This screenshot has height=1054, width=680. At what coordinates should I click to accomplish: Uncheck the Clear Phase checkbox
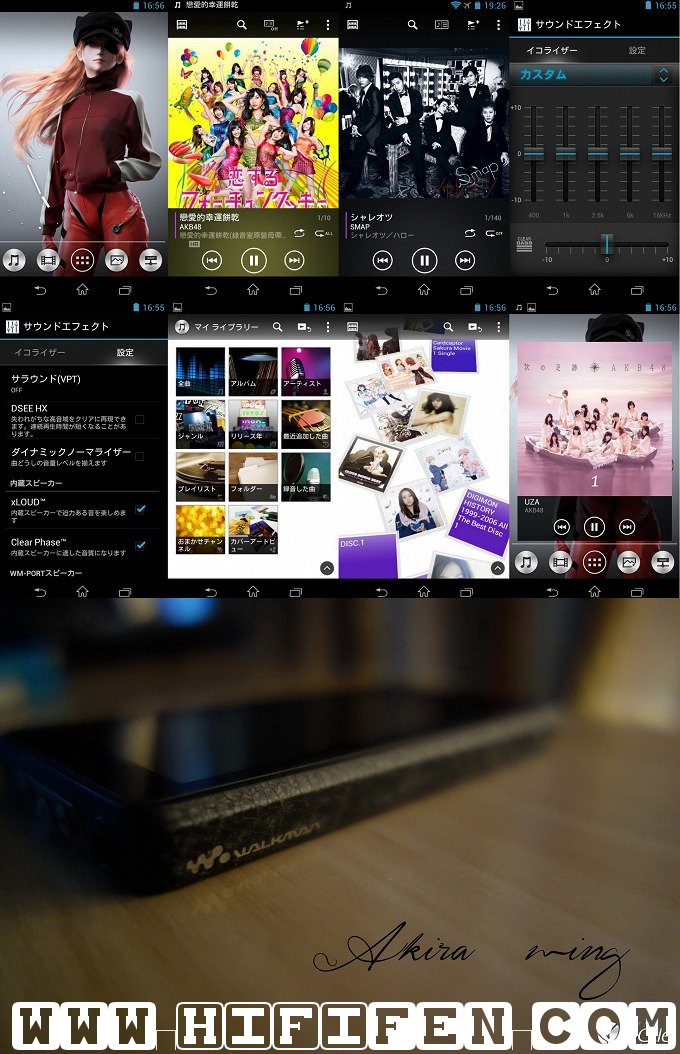point(140,545)
